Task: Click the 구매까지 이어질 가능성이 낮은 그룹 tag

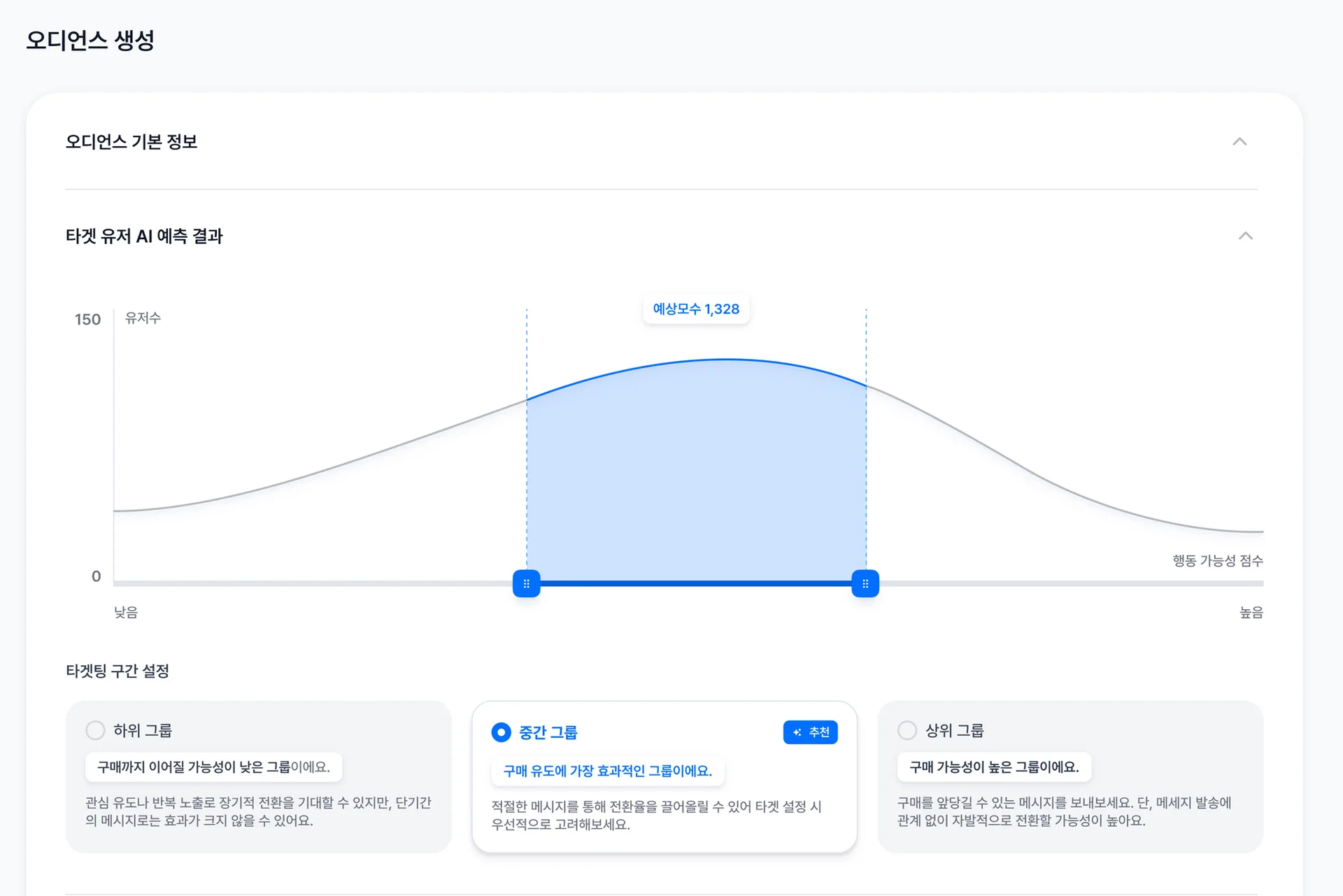Action: [x=213, y=767]
